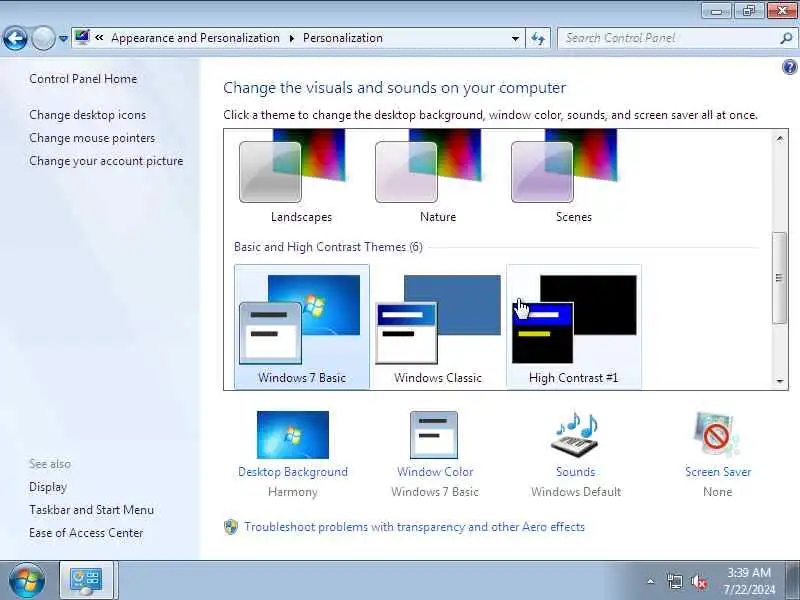Click the search magnifier icon
This screenshot has height=600, width=800.
pyautogui.click(x=786, y=38)
